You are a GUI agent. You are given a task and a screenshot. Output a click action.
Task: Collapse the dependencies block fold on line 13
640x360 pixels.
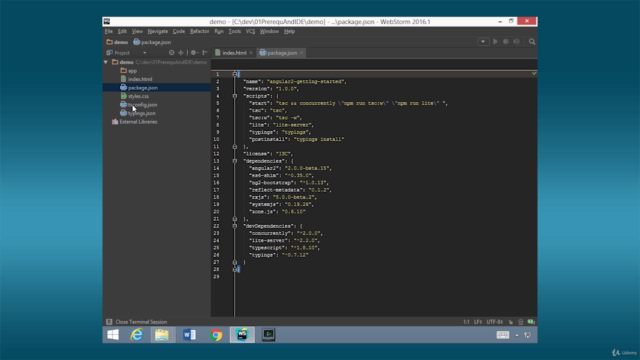click(x=235, y=161)
